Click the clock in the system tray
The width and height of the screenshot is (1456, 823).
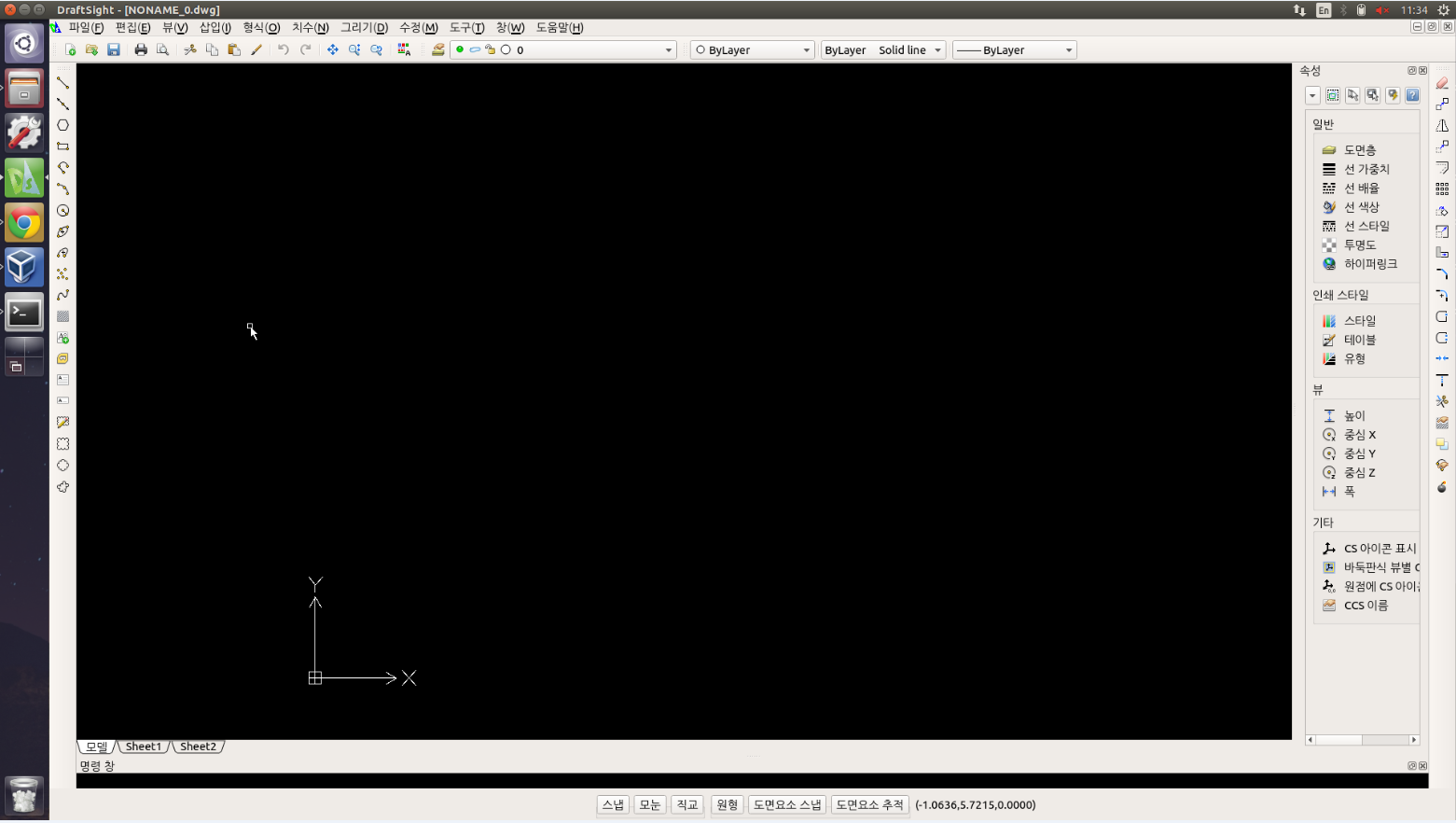point(1414,10)
